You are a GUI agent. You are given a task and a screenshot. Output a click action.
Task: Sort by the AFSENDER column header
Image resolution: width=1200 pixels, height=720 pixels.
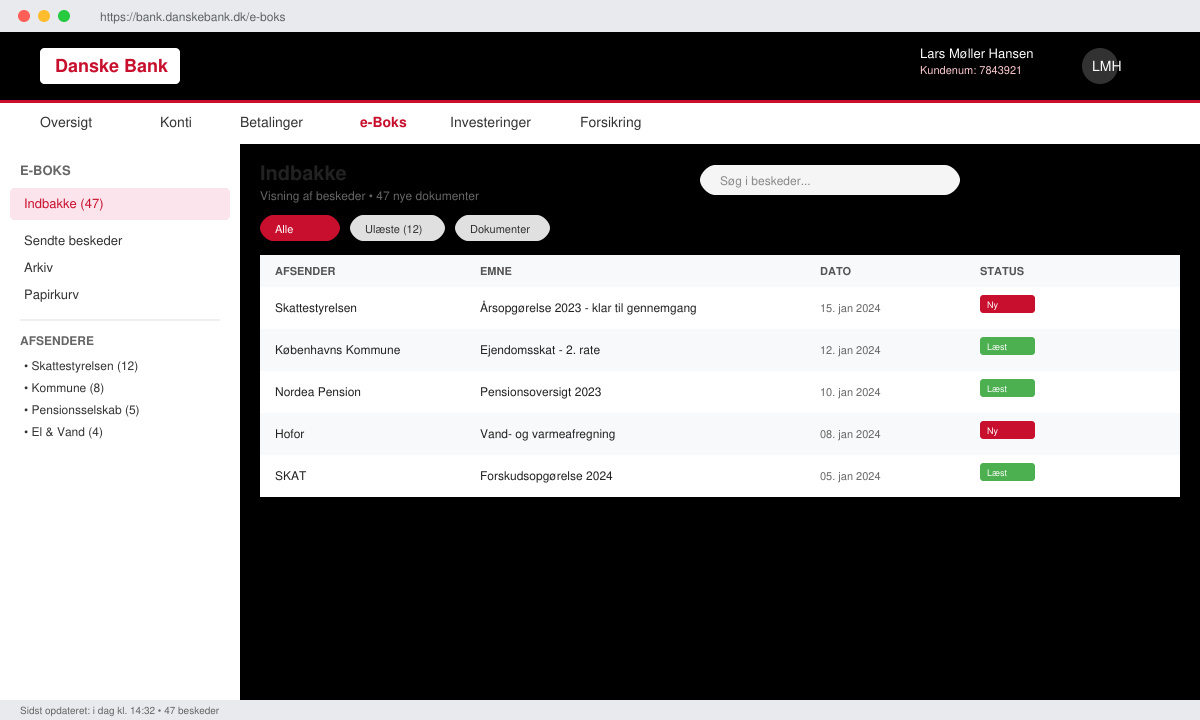tap(305, 271)
